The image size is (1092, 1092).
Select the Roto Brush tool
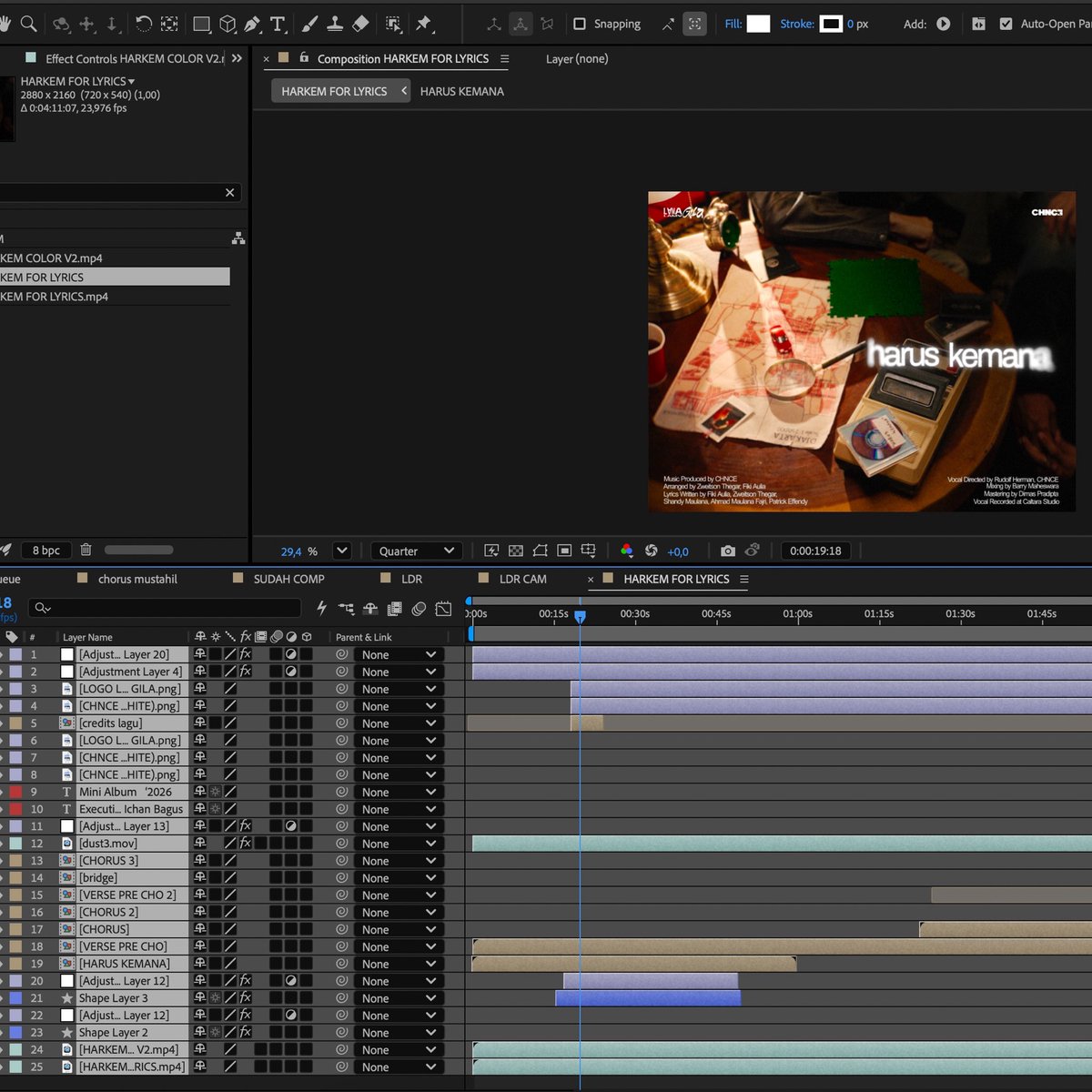tap(393, 24)
